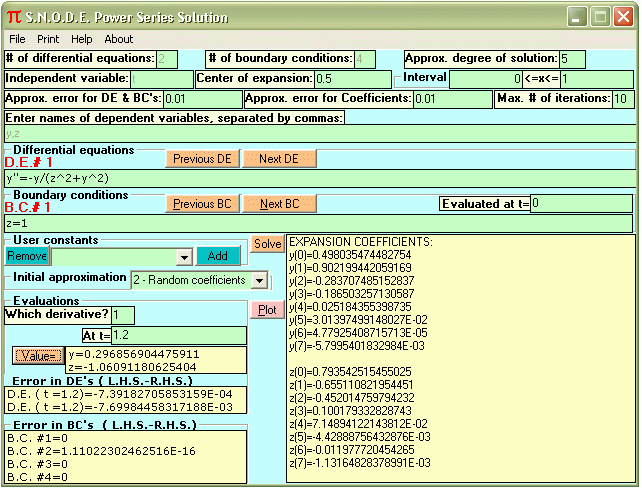Add a user constant
This screenshot has height=488, width=642.
(x=217, y=256)
